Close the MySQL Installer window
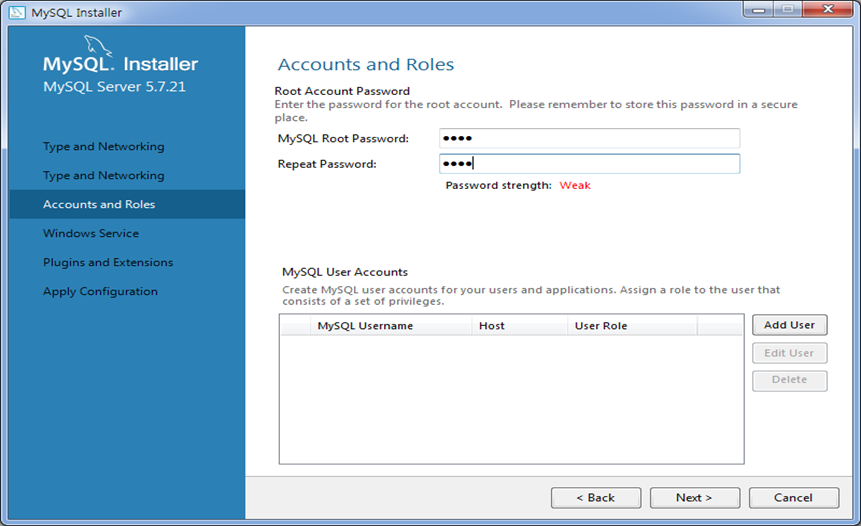This screenshot has width=861, height=526. click(x=828, y=9)
